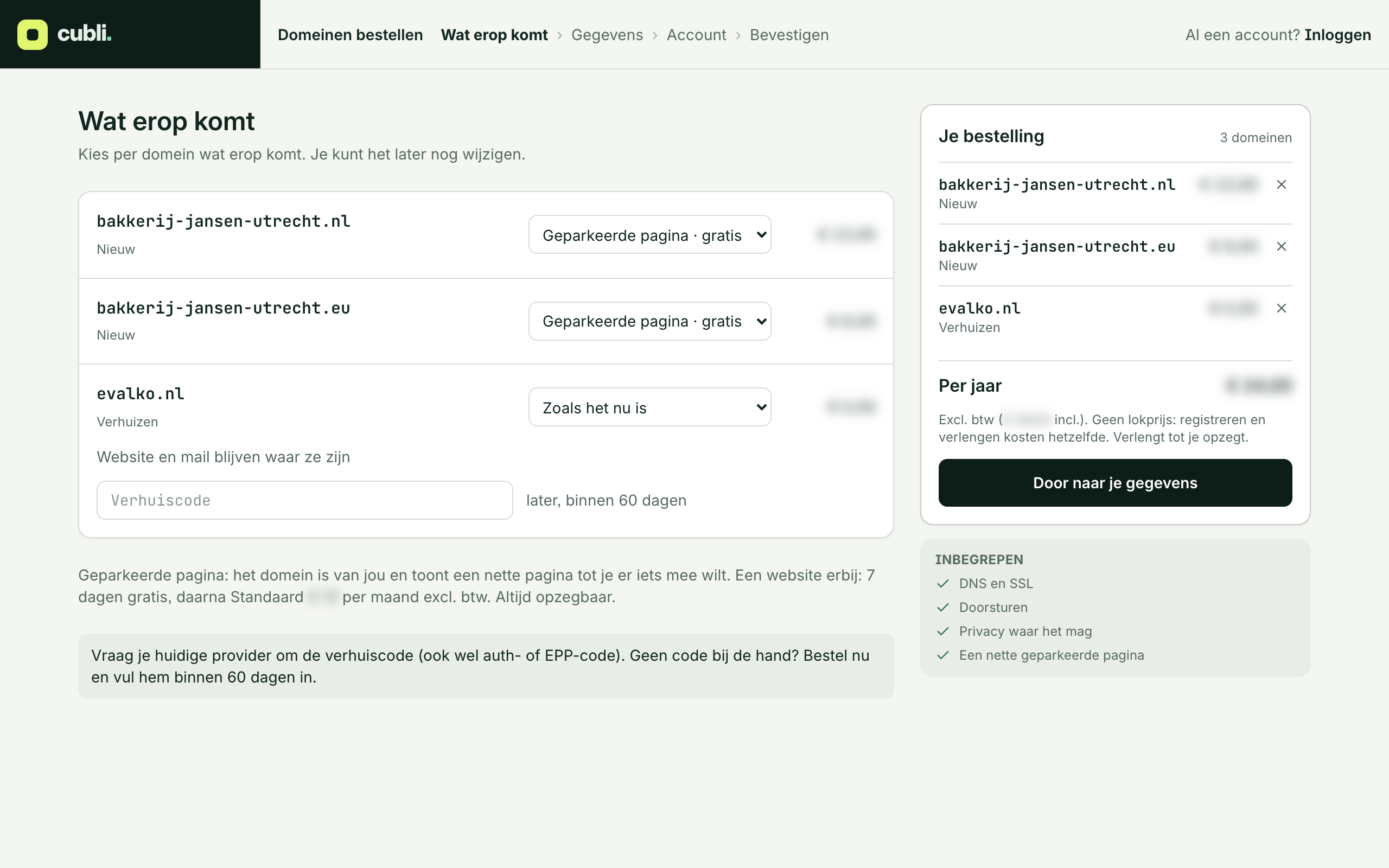Go to the 'Wat erop komt' step
Image resolution: width=1389 pixels, height=868 pixels.
(x=494, y=34)
